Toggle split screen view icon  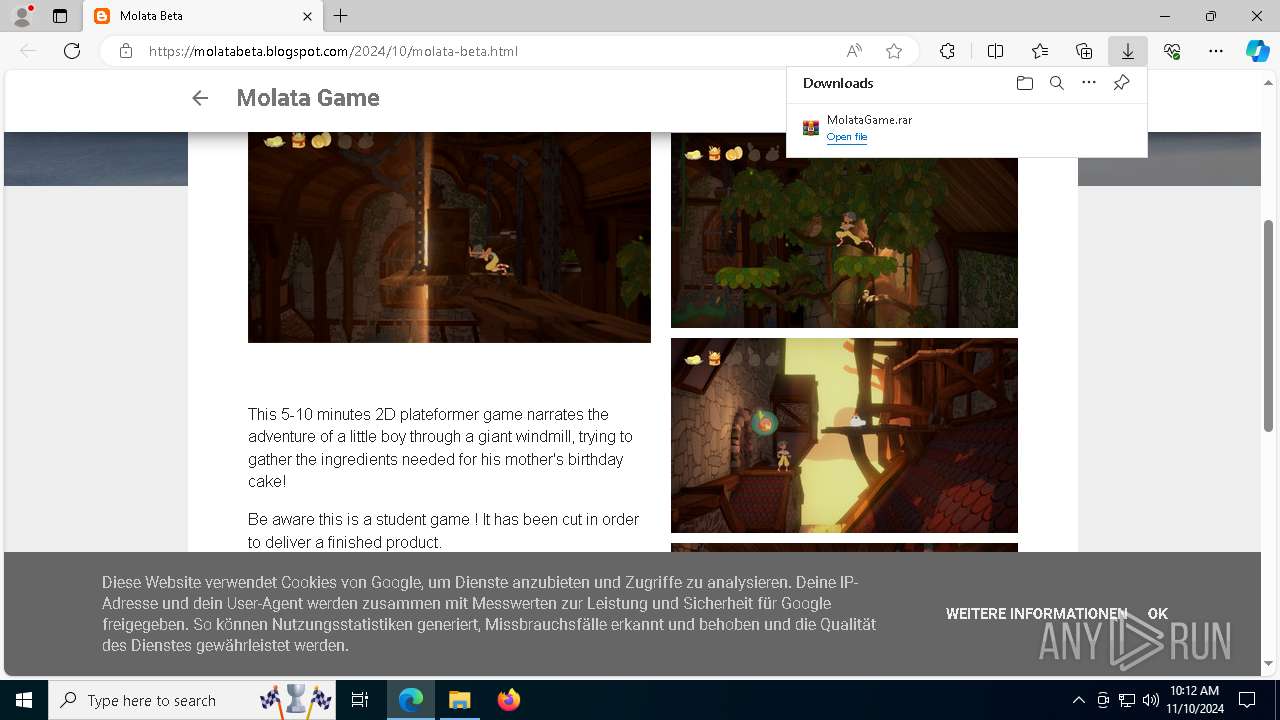point(995,51)
